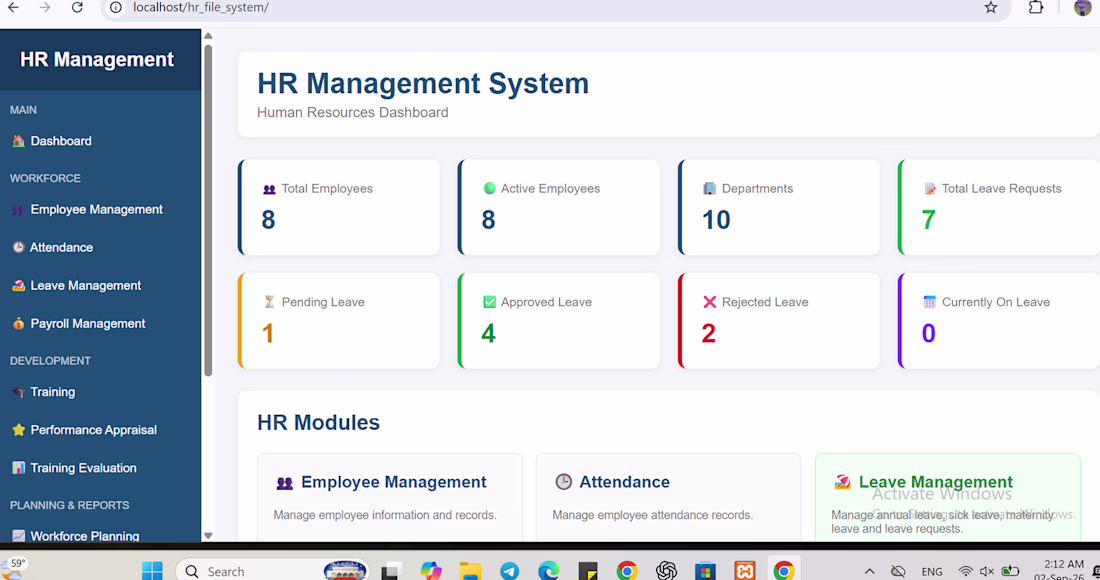Click the Currently On Leave card
Image resolution: width=1100 pixels, height=580 pixels.
[999, 321]
